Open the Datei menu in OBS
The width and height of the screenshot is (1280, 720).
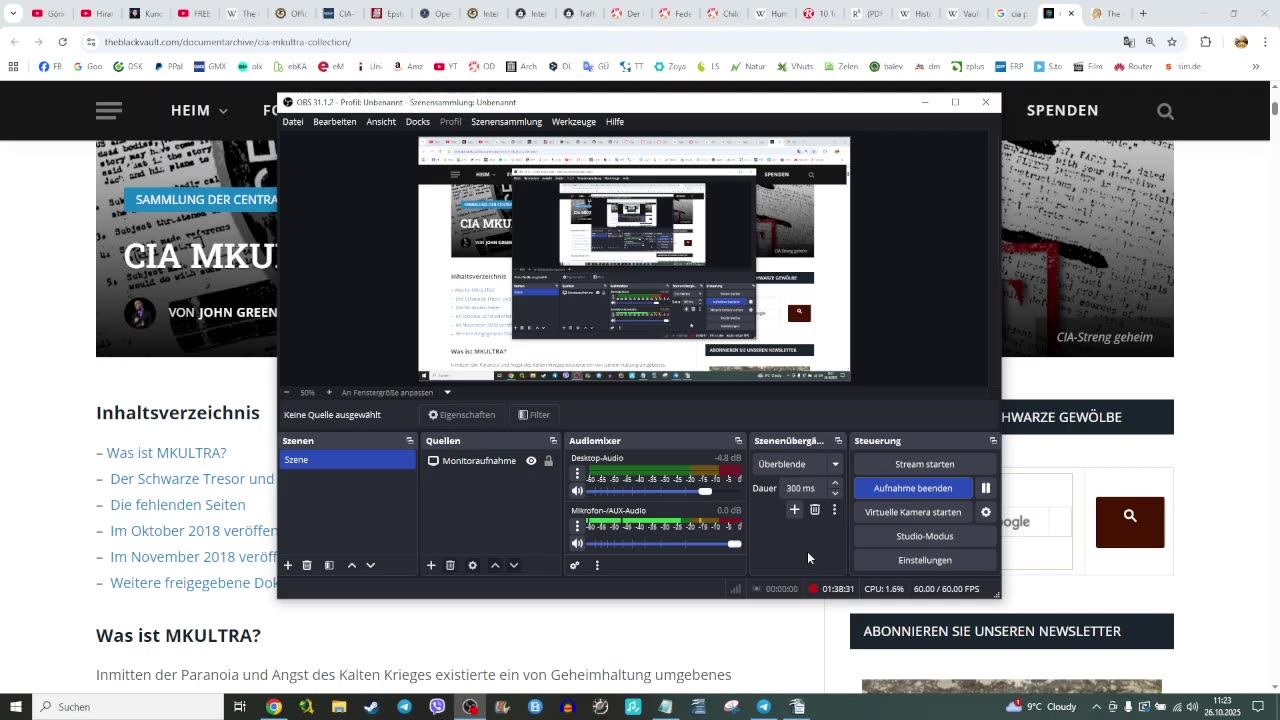click(x=293, y=122)
